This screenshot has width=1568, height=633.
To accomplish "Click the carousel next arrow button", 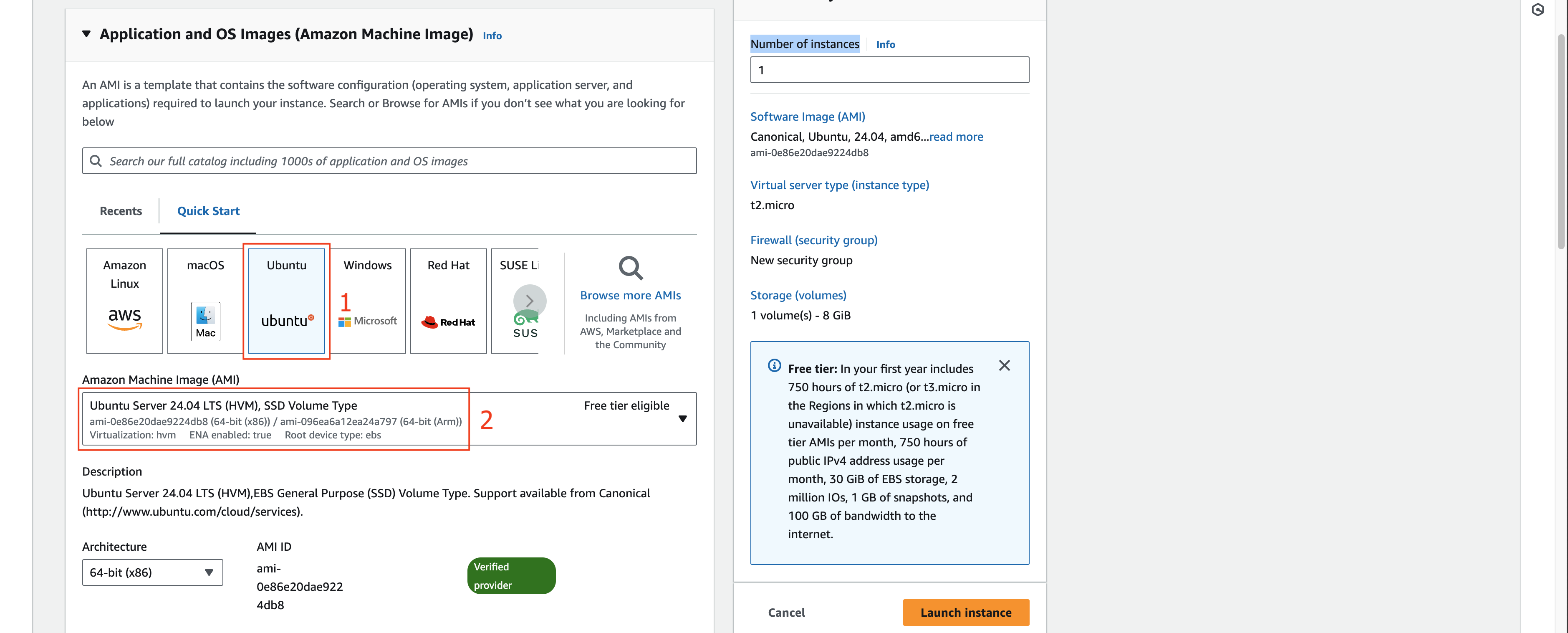I will 530,300.
